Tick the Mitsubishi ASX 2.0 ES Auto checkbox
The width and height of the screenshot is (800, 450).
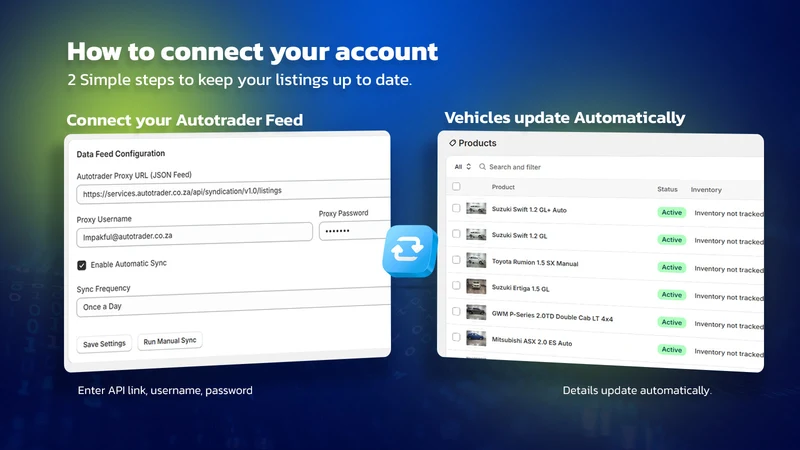click(456, 337)
